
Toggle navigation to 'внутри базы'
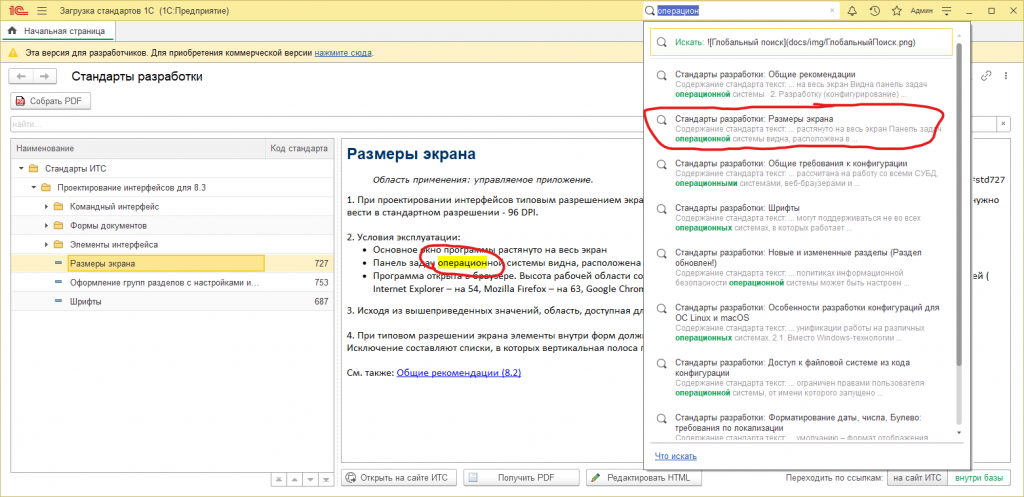click(x=979, y=478)
